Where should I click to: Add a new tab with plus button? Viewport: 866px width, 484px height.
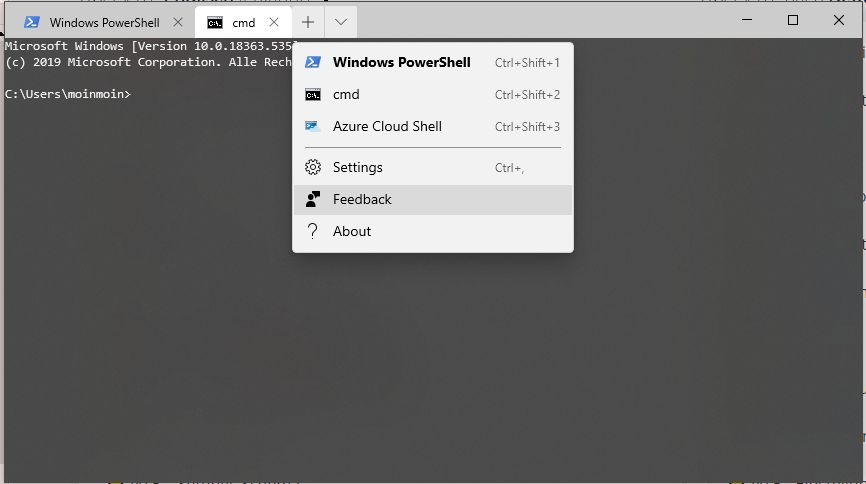(308, 22)
